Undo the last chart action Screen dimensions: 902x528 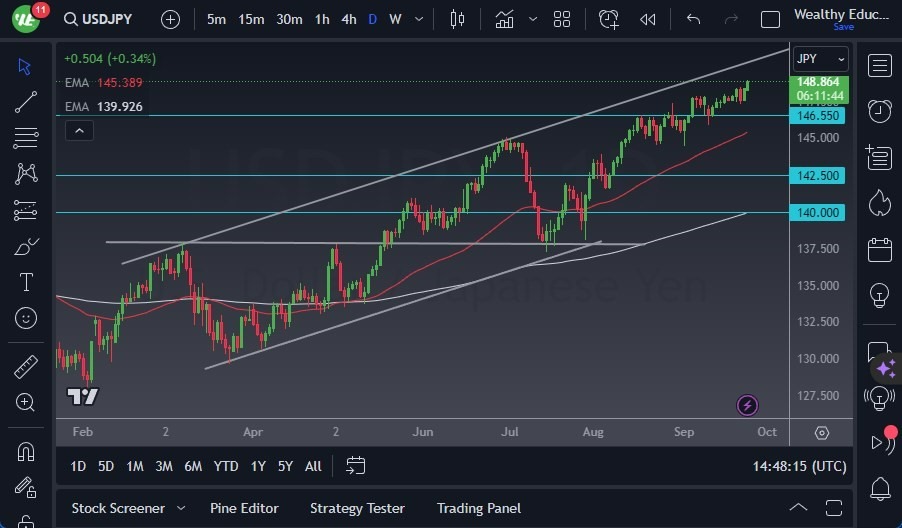pyautogui.click(x=694, y=20)
